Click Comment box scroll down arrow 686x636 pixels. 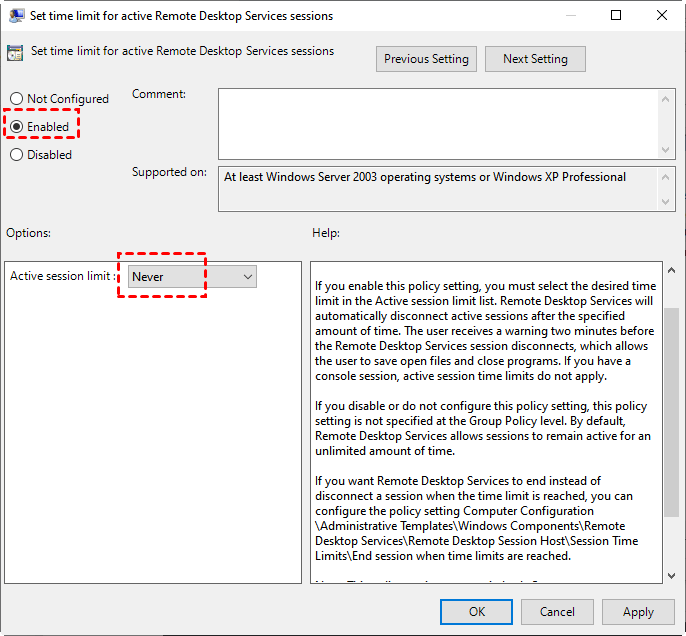[x=665, y=150]
